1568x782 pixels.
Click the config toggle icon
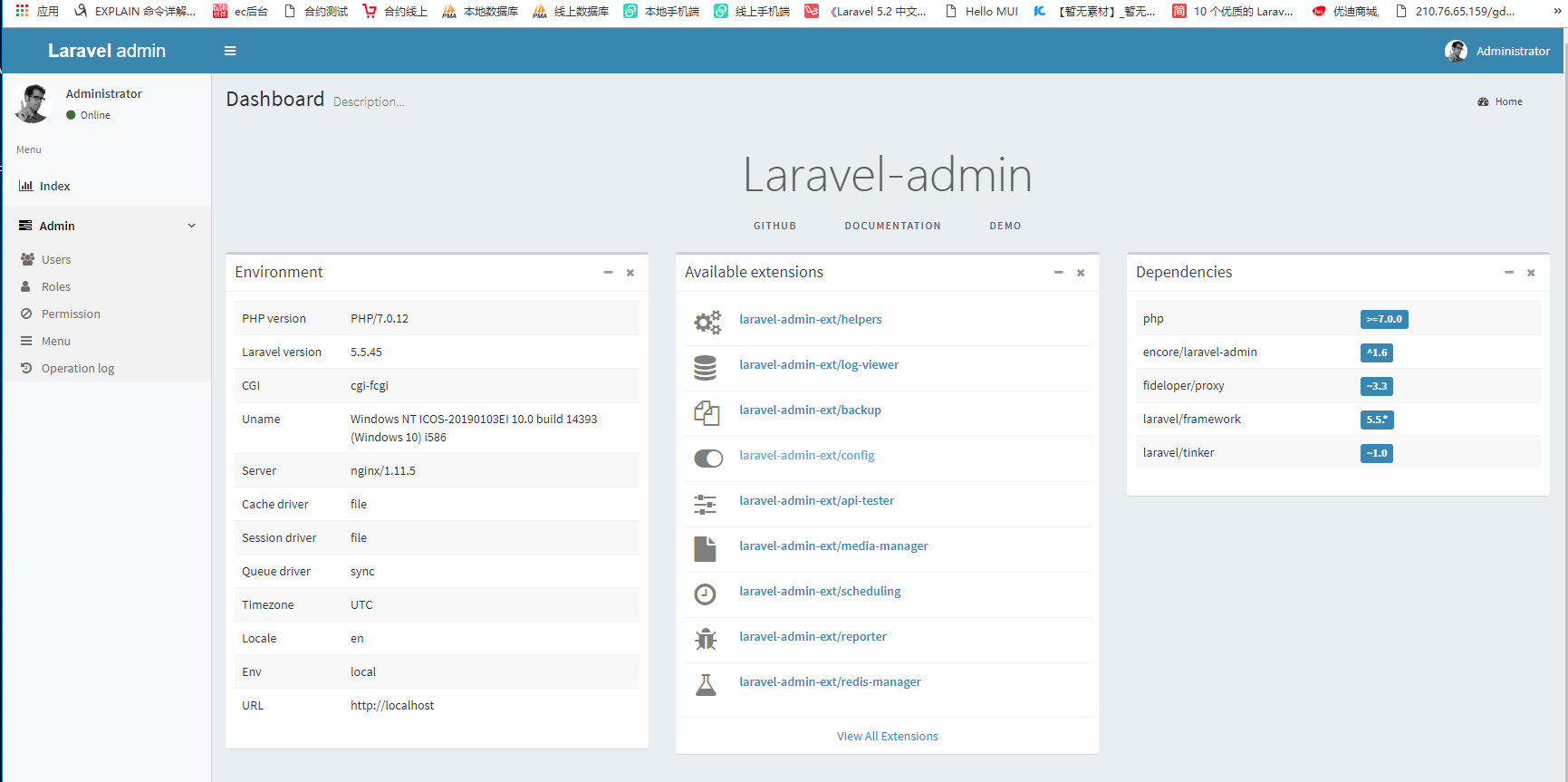708,459
